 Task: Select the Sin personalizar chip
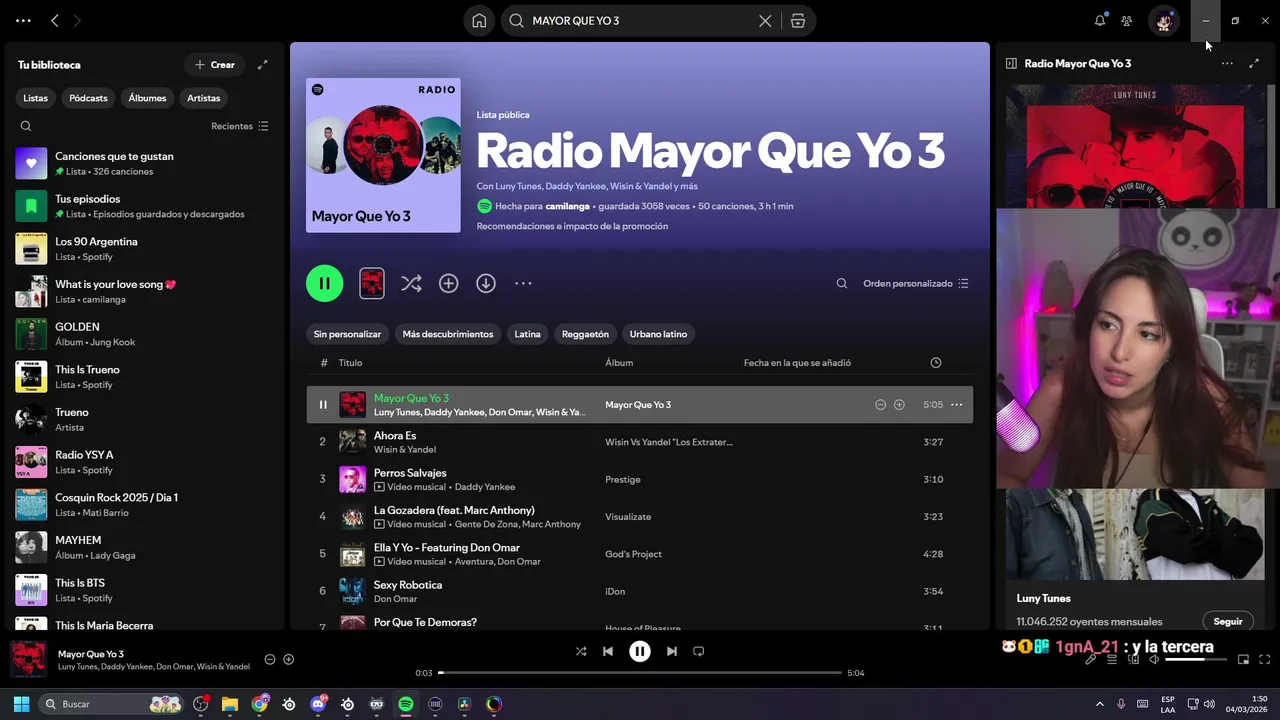[347, 334]
